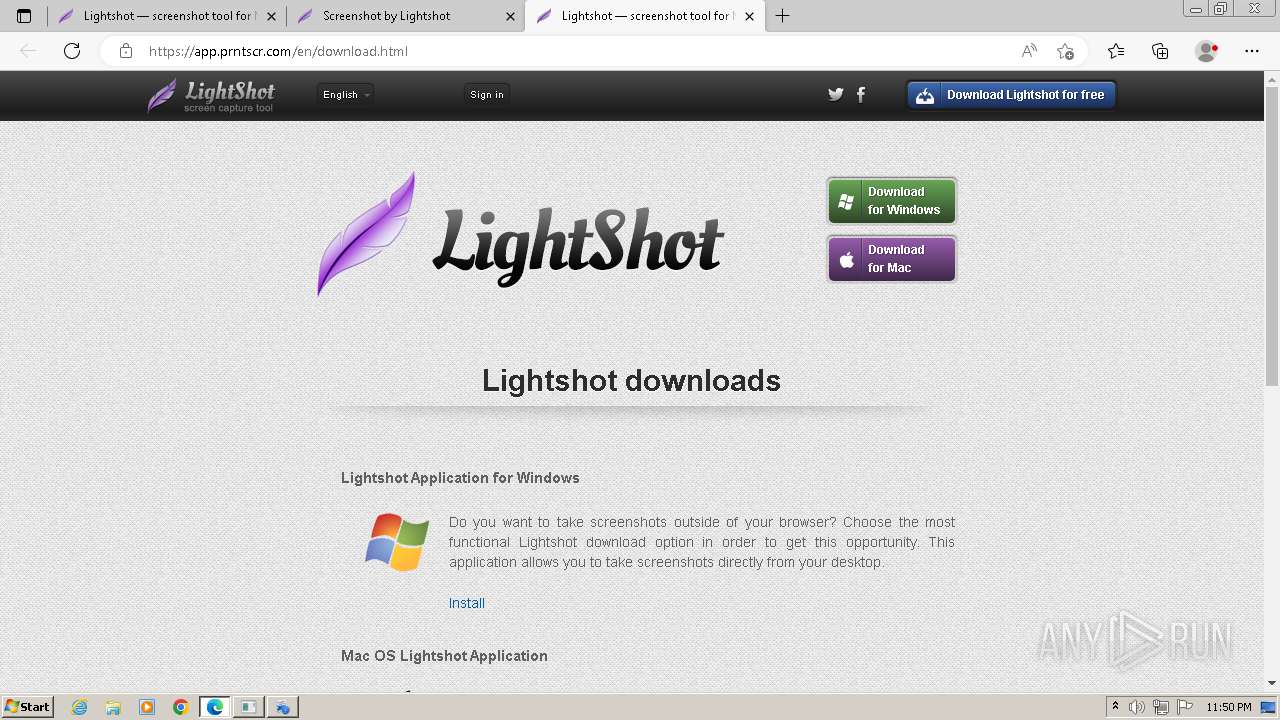Click the volume speaker tray icon
Screen dimensions: 1280x720
coord(1137,707)
